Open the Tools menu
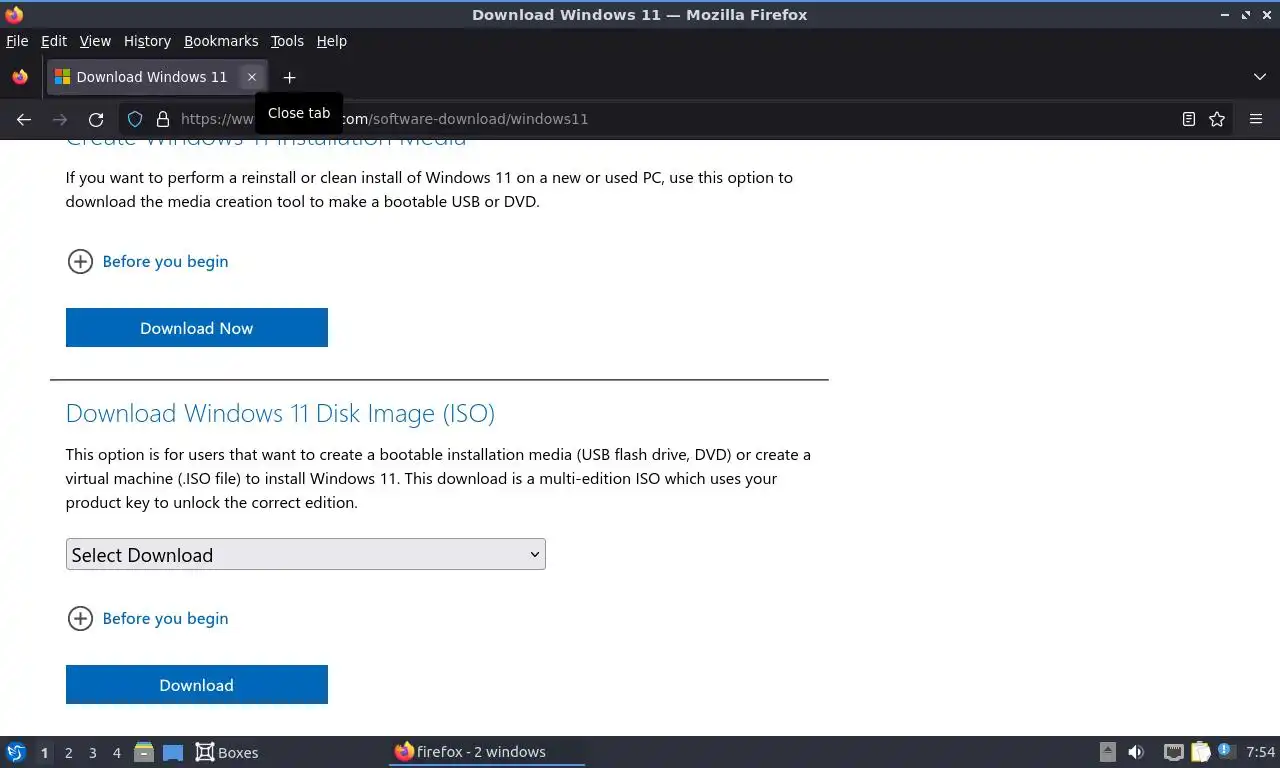Screen dimensions: 1280x768 (x=287, y=41)
